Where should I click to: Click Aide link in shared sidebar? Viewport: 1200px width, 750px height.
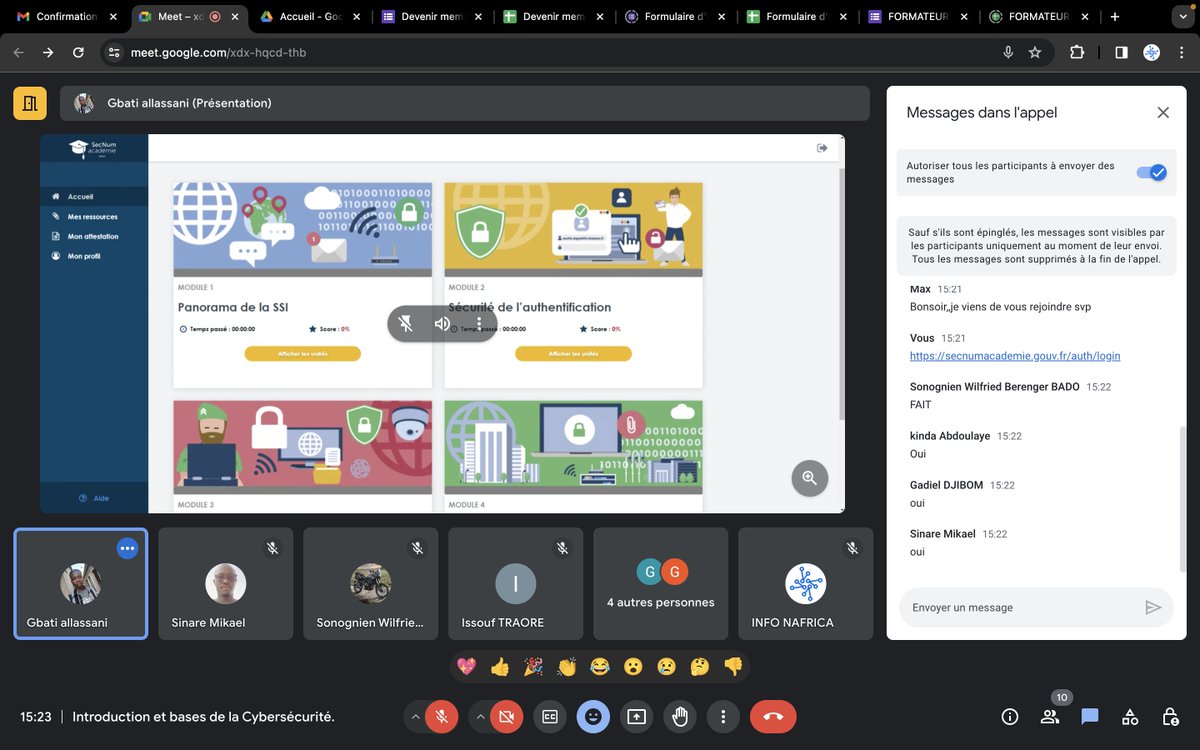pos(94,498)
